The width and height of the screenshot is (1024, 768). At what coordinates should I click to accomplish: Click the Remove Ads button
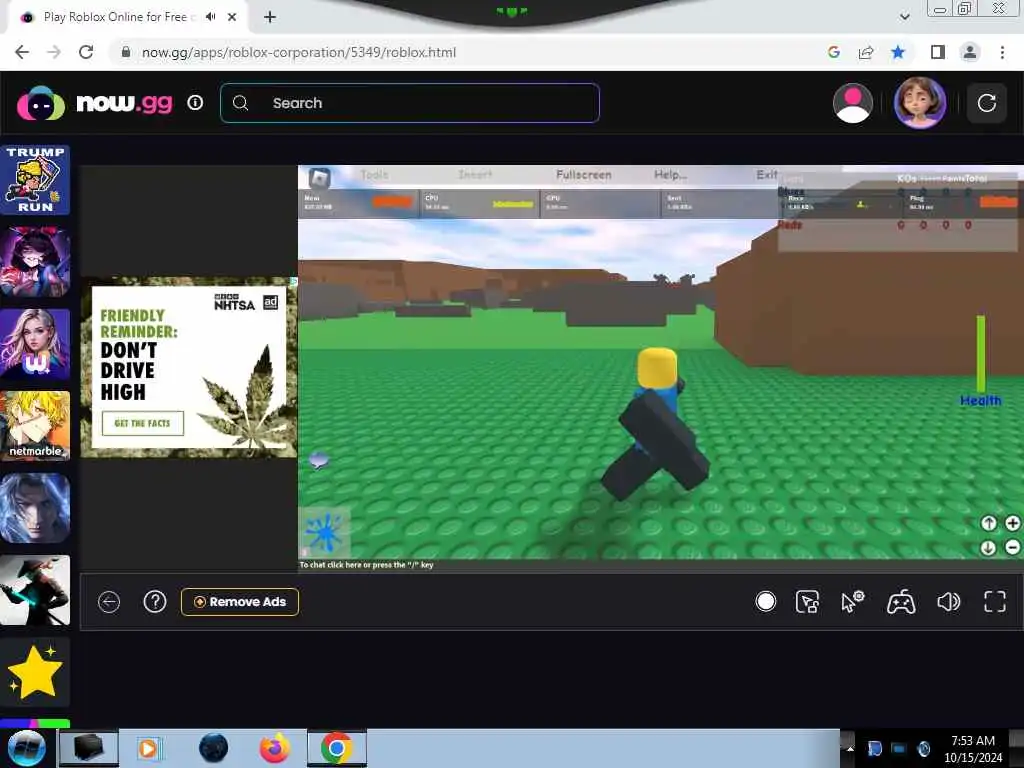pyautogui.click(x=240, y=601)
